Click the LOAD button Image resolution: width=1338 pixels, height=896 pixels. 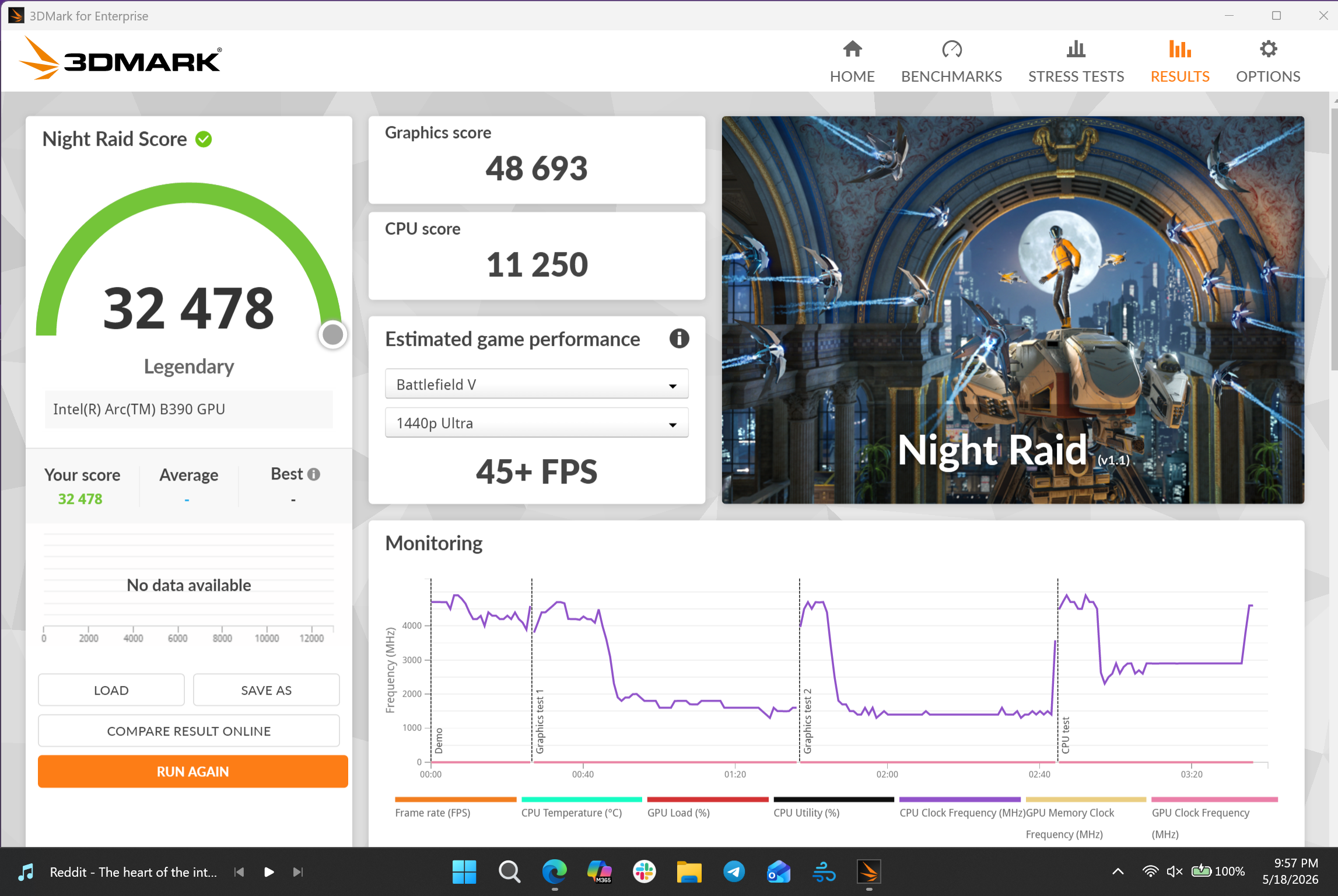pyautogui.click(x=111, y=690)
